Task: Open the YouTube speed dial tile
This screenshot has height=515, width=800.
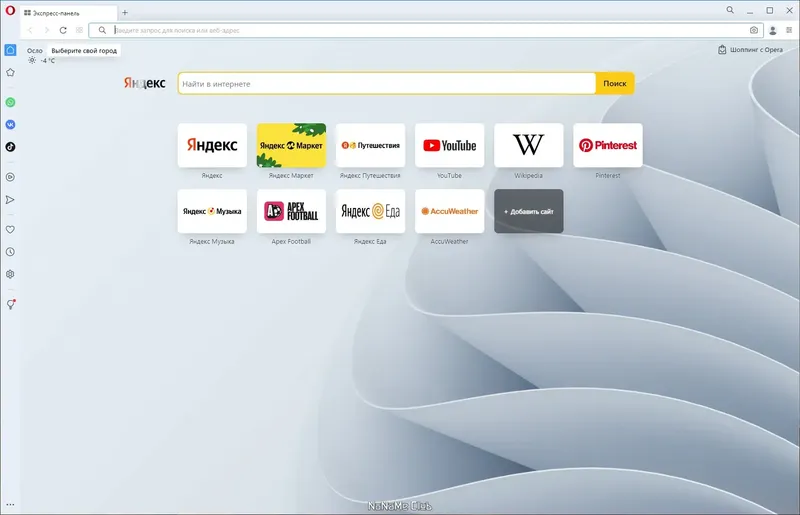Action: tap(449, 145)
